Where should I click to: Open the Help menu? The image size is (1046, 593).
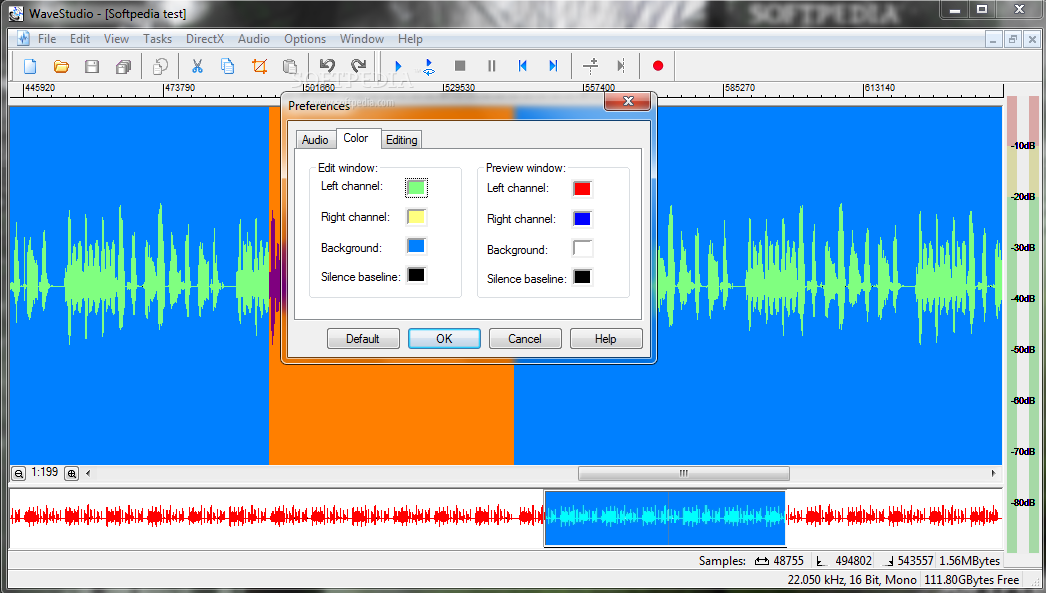tap(410, 39)
